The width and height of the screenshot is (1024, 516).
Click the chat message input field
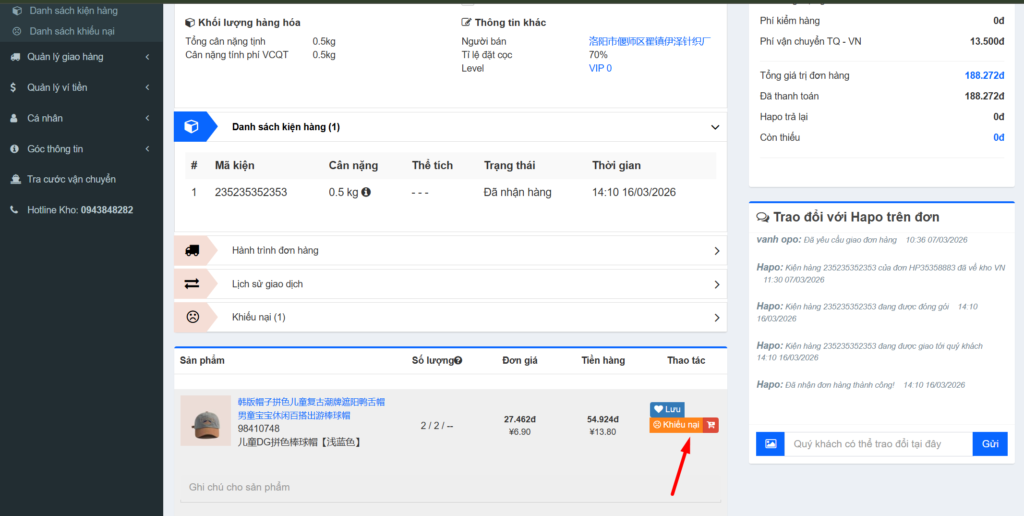pos(878,444)
